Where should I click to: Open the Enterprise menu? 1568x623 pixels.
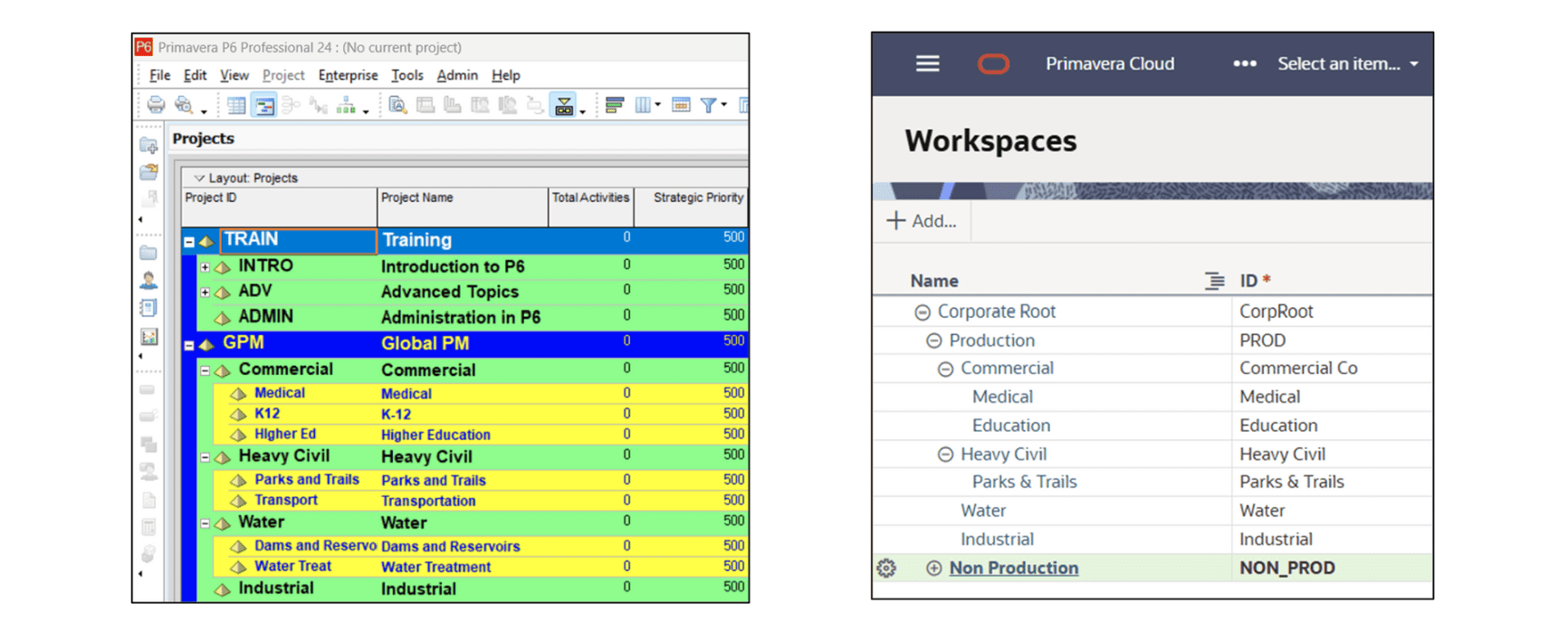point(348,75)
